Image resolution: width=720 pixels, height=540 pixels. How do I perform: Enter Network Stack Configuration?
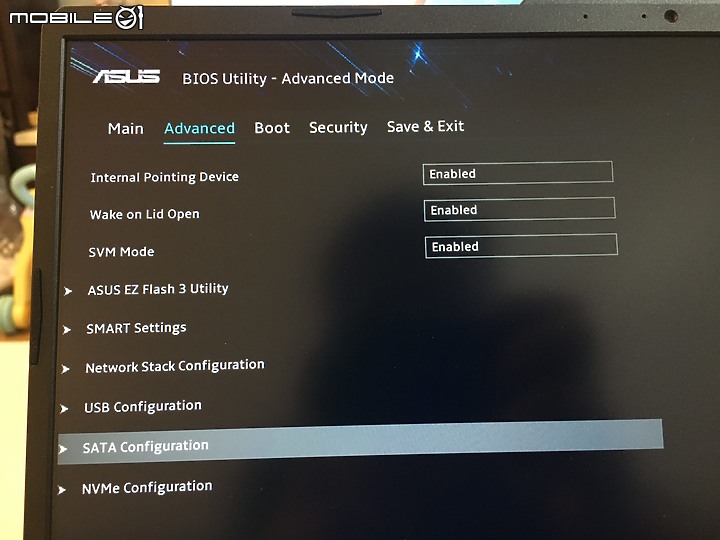click(175, 366)
